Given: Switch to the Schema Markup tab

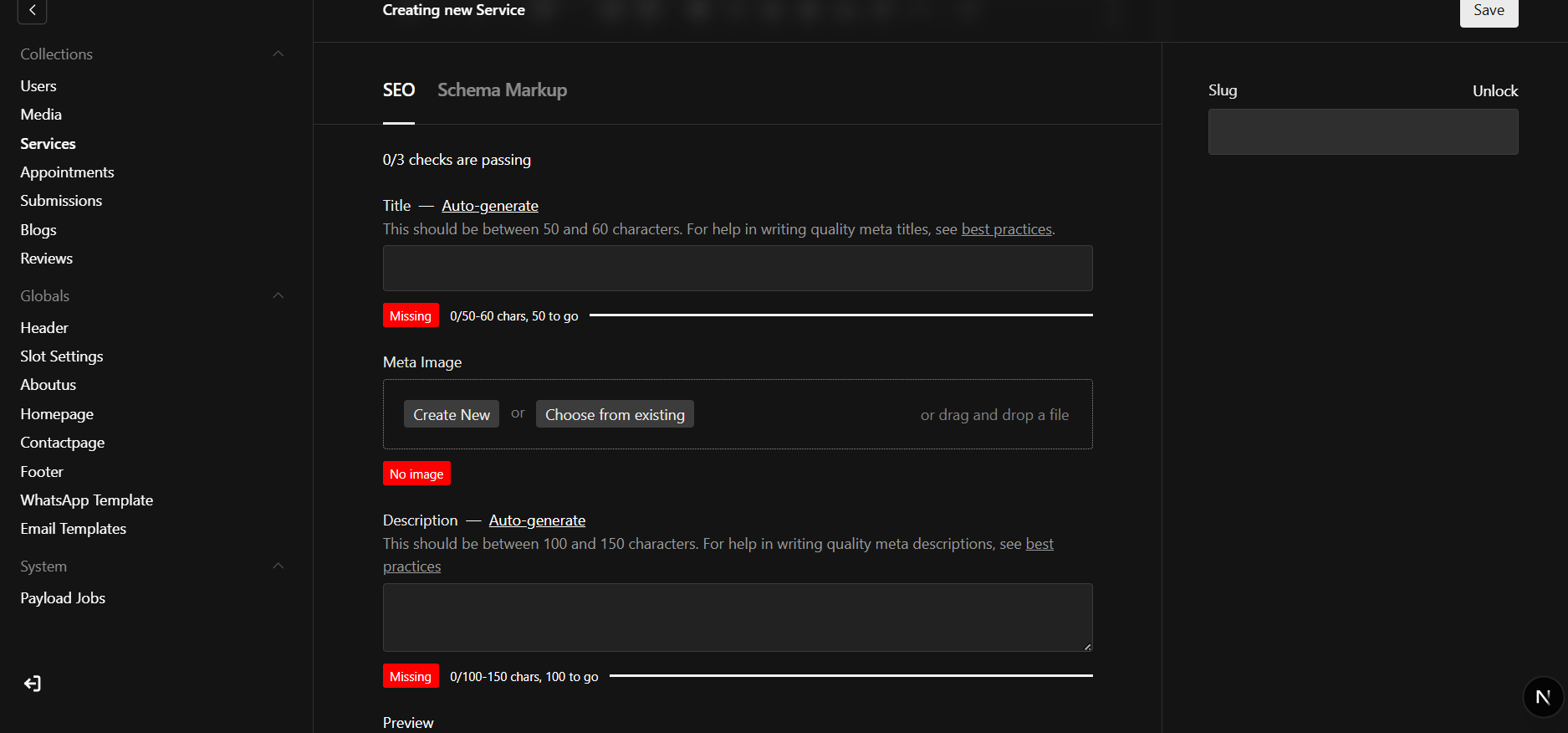Looking at the screenshot, I should point(502,90).
